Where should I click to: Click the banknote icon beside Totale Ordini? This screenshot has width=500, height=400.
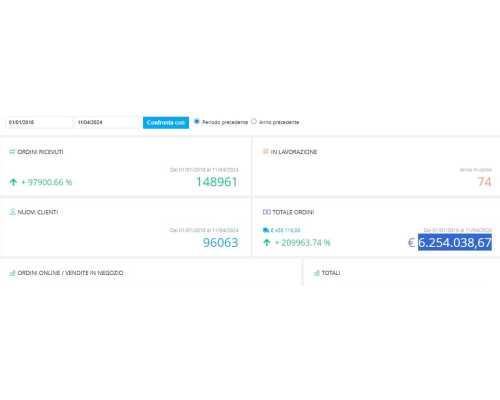point(267,212)
